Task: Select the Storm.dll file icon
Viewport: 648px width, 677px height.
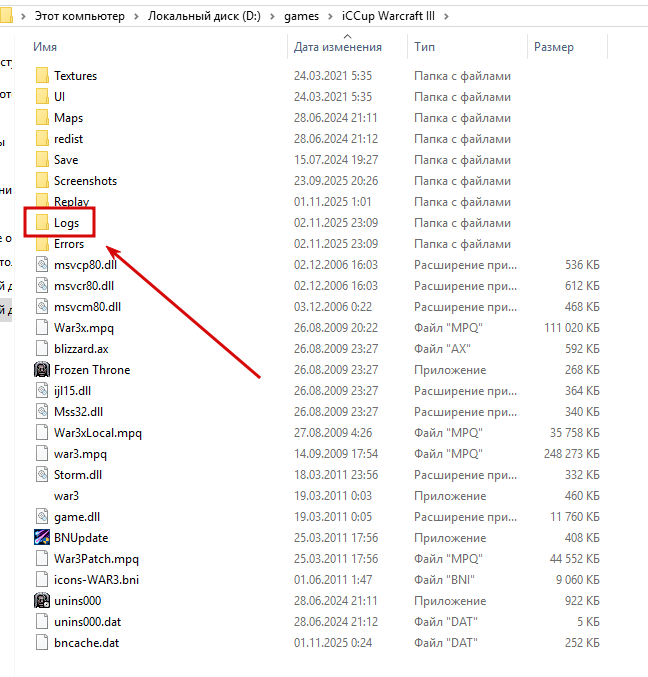Action: [42, 475]
